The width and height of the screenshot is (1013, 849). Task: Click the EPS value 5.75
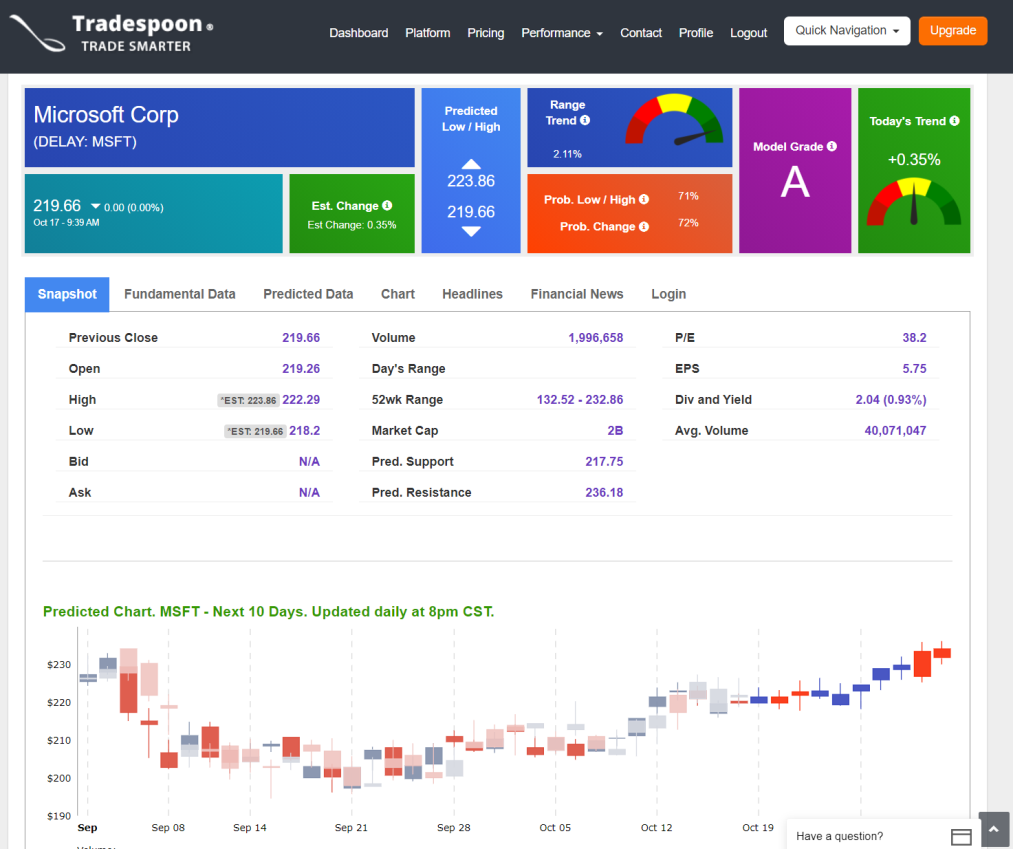pos(914,369)
